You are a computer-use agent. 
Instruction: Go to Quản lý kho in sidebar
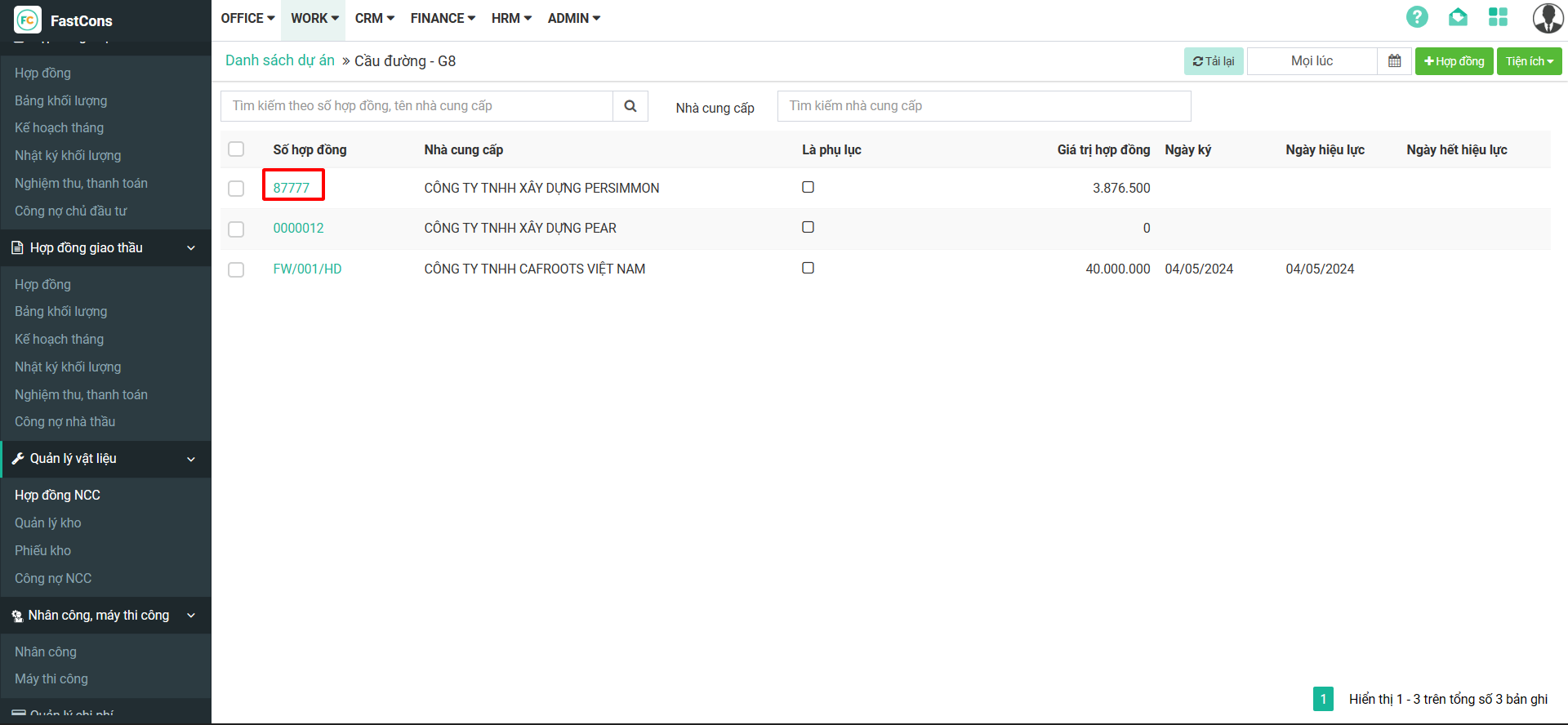tap(48, 523)
